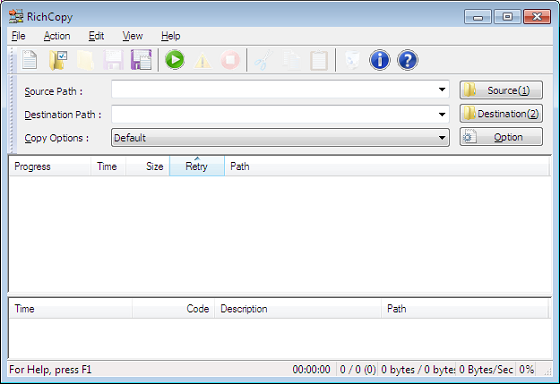Start copy with green play icon
This screenshot has height=384, width=560.
point(175,60)
